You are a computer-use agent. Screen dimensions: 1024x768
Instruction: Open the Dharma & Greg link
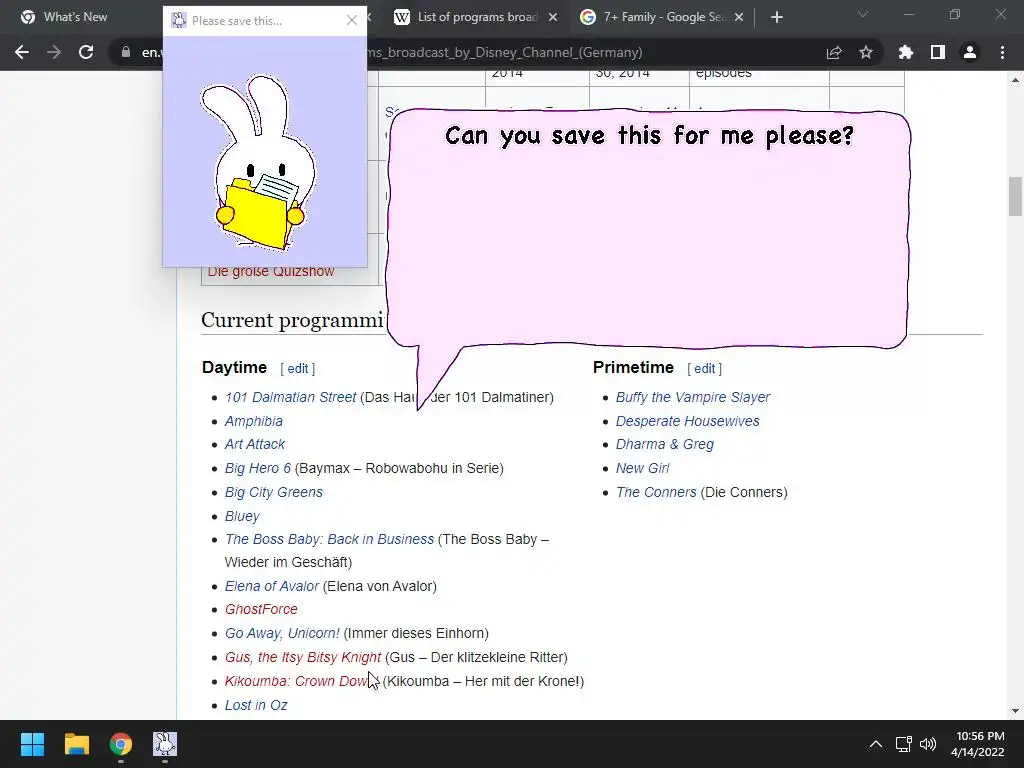coord(665,444)
